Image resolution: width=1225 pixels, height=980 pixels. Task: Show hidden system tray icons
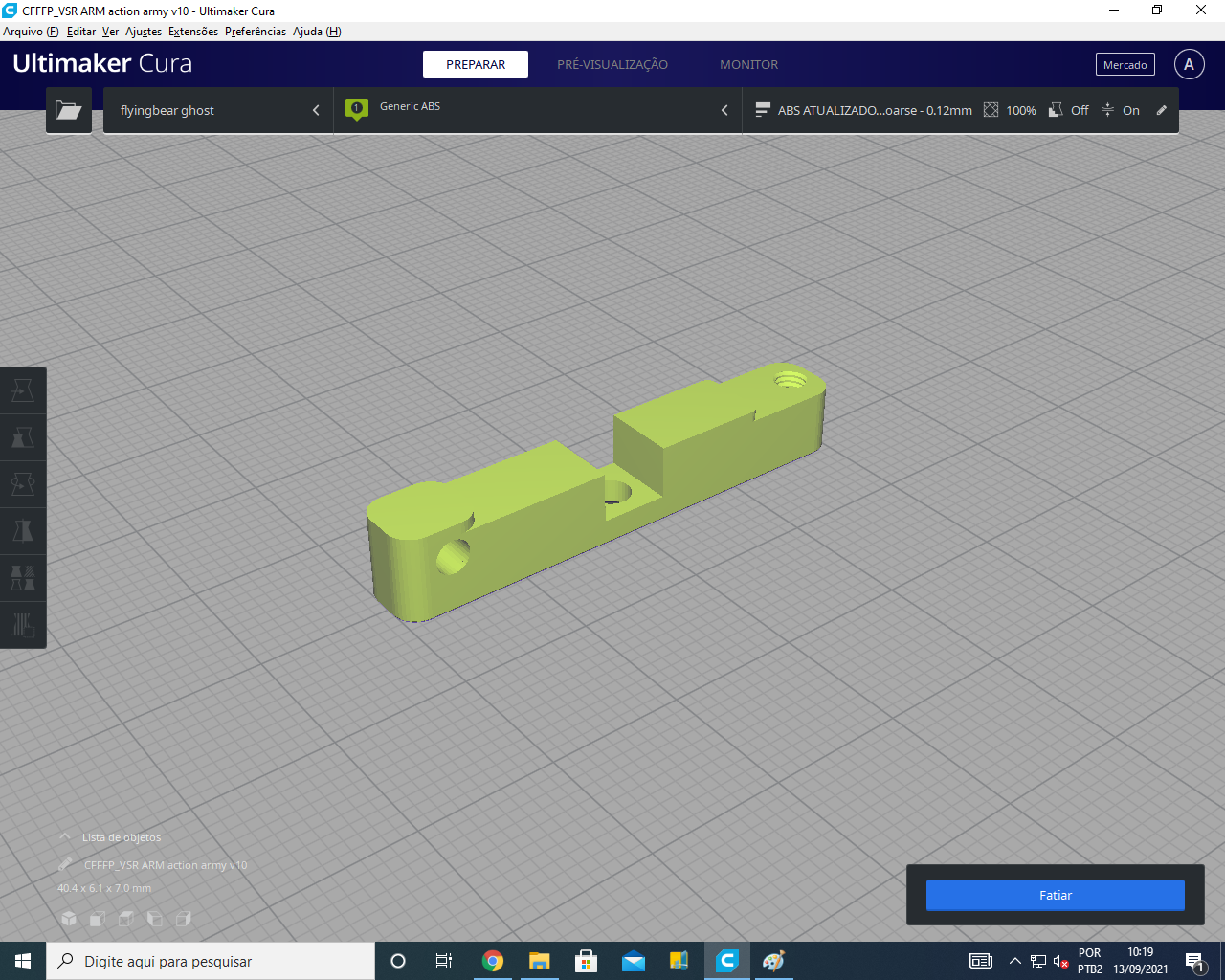[1014, 961]
